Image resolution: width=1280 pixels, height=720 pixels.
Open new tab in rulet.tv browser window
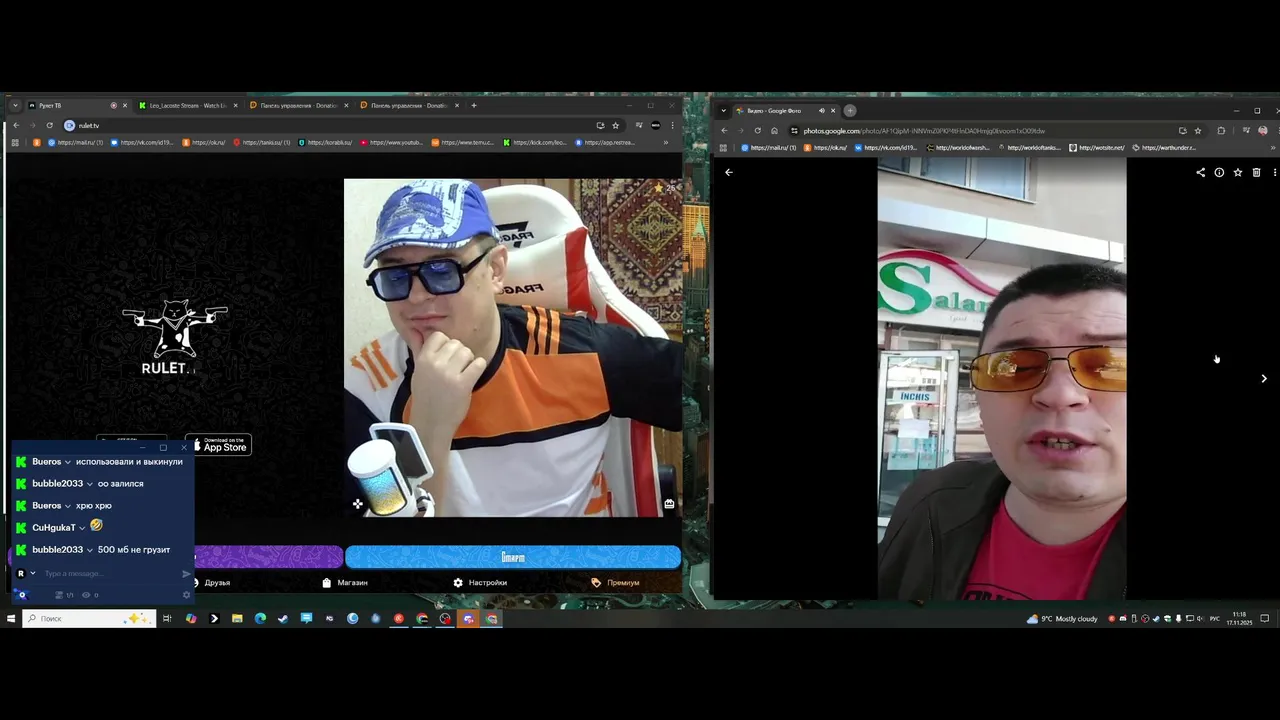[474, 105]
